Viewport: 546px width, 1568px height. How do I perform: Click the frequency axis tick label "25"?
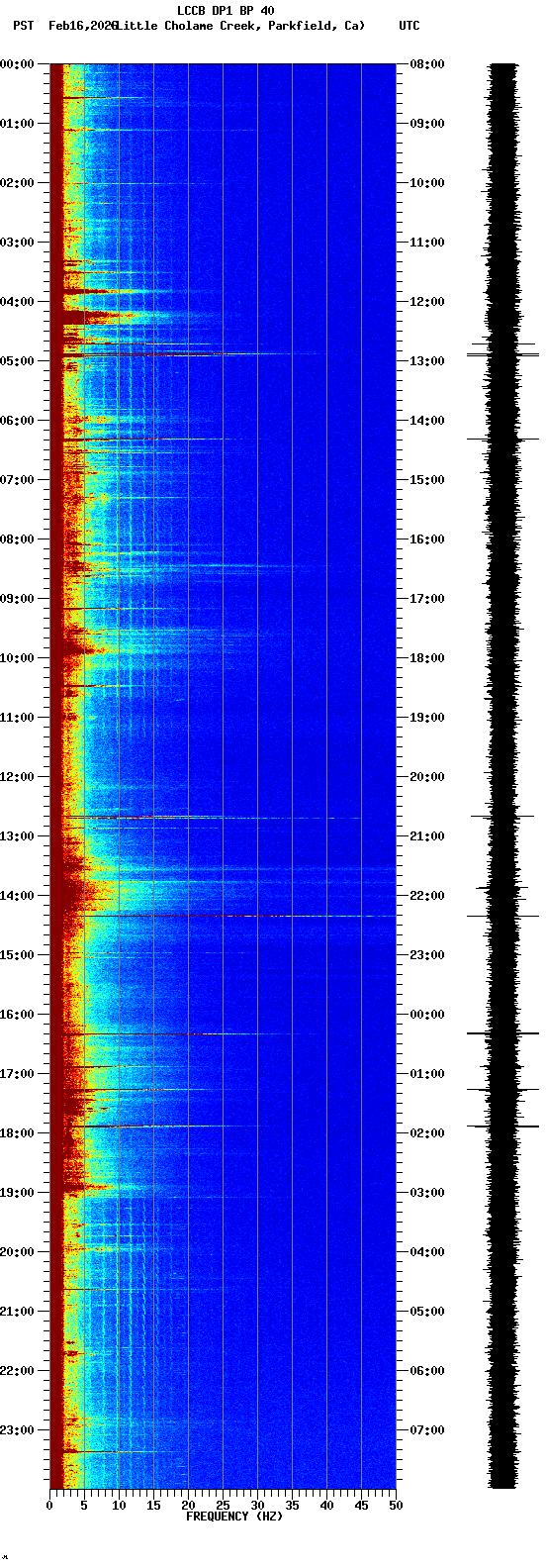pyautogui.click(x=223, y=1506)
